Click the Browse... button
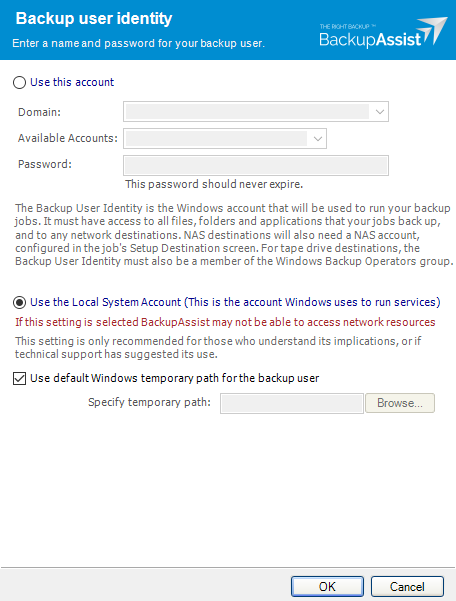 pyautogui.click(x=400, y=403)
